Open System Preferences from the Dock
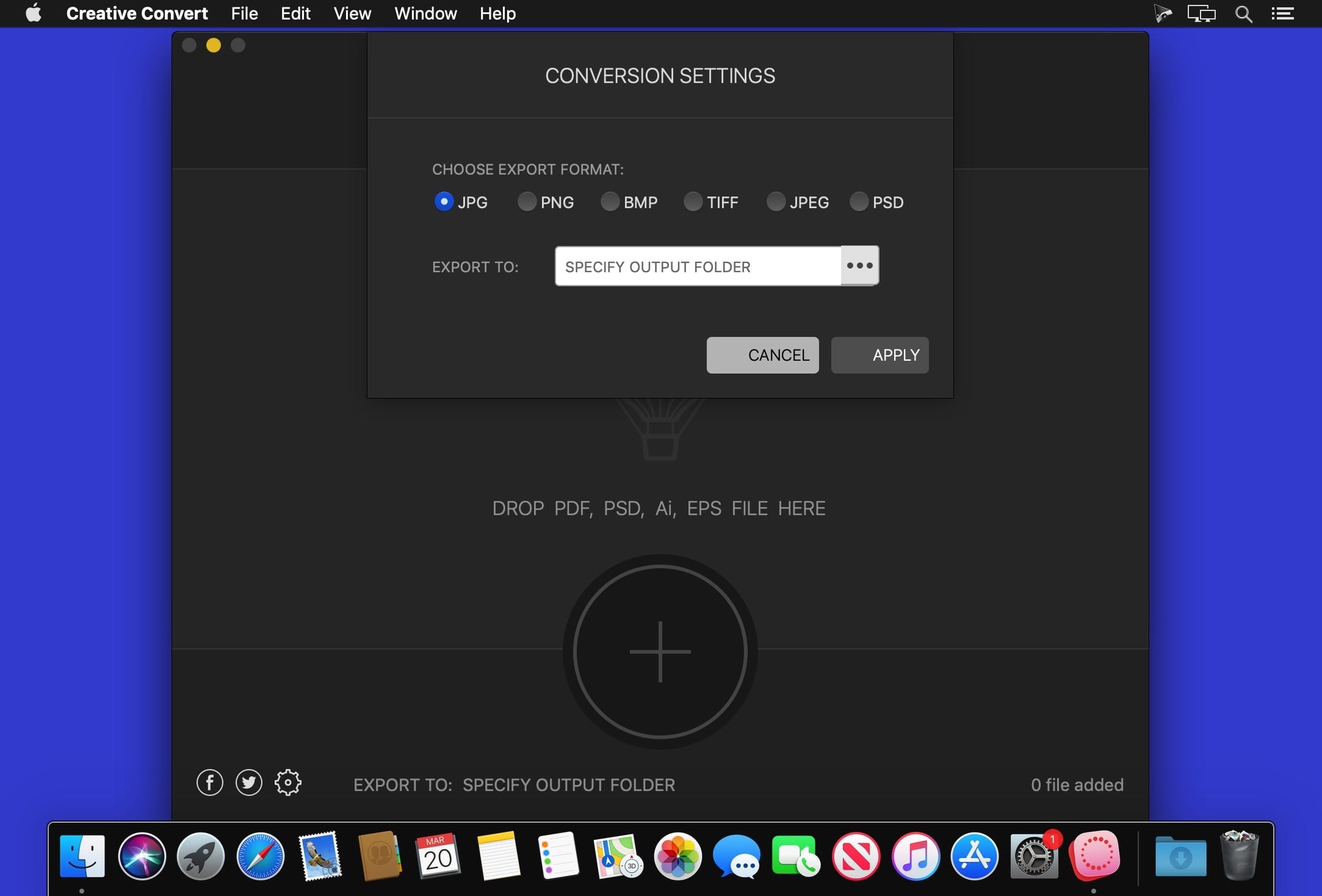This screenshot has width=1322, height=896. 1034,856
